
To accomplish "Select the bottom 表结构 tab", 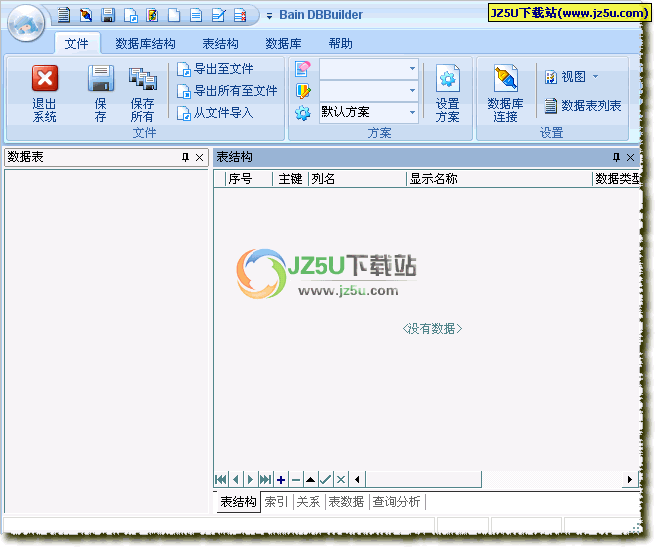I will 238,501.
